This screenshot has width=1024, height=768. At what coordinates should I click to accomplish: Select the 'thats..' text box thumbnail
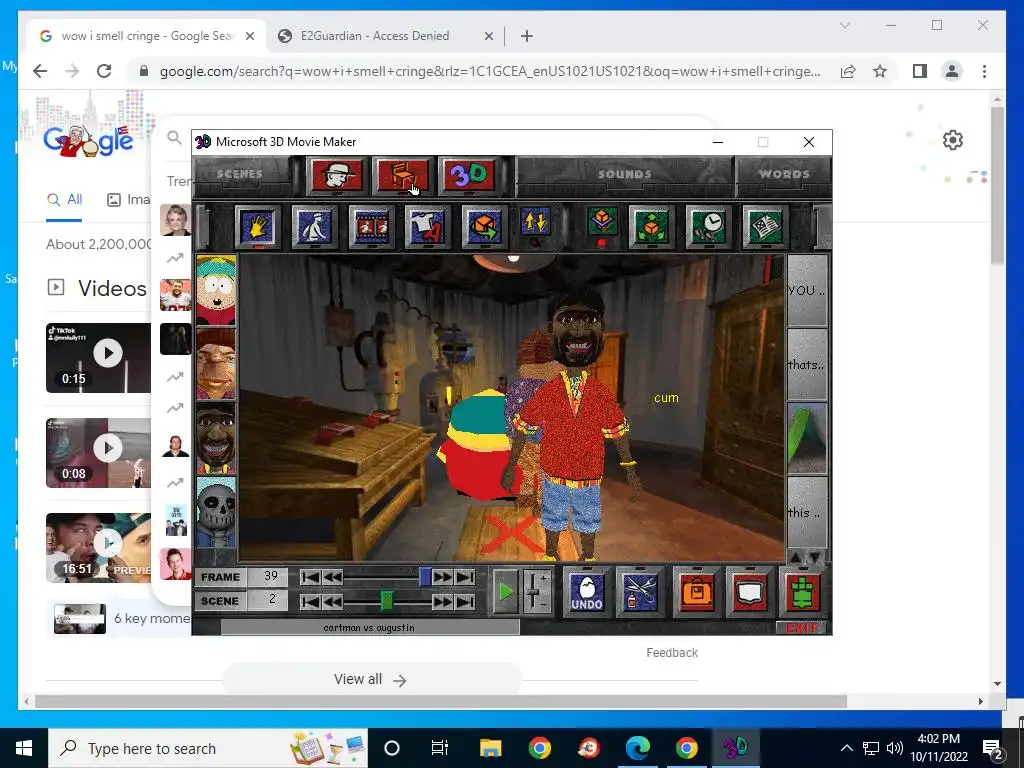[807, 364]
